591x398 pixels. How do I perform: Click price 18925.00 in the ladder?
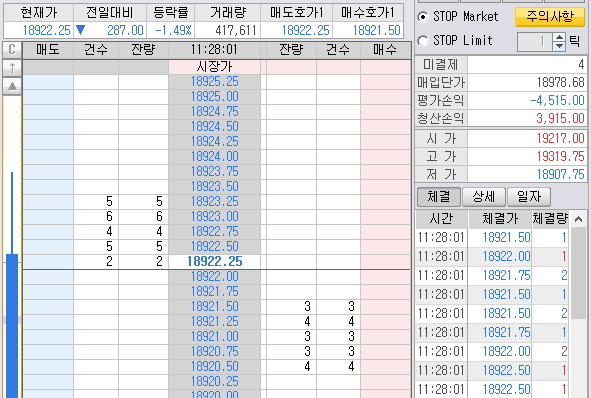pyautogui.click(x=214, y=97)
